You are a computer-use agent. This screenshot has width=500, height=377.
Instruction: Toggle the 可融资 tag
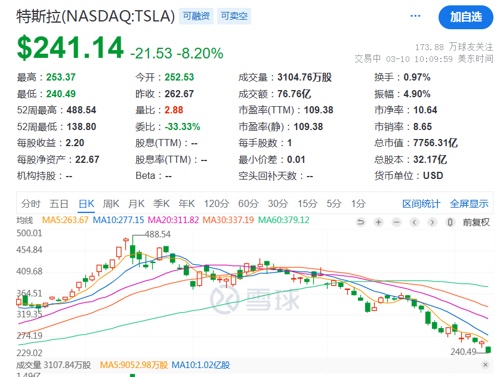[x=196, y=16]
